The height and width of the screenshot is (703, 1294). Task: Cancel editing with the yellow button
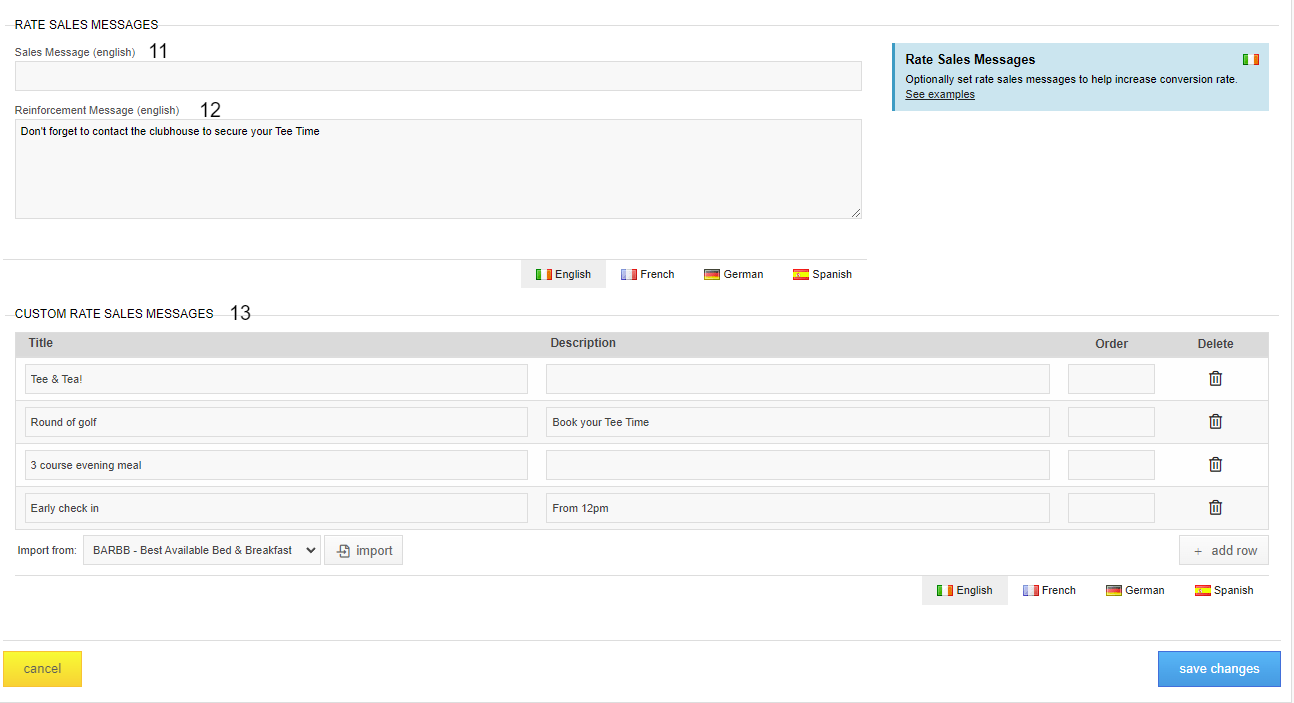pyautogui.click(x=42, y=669)
